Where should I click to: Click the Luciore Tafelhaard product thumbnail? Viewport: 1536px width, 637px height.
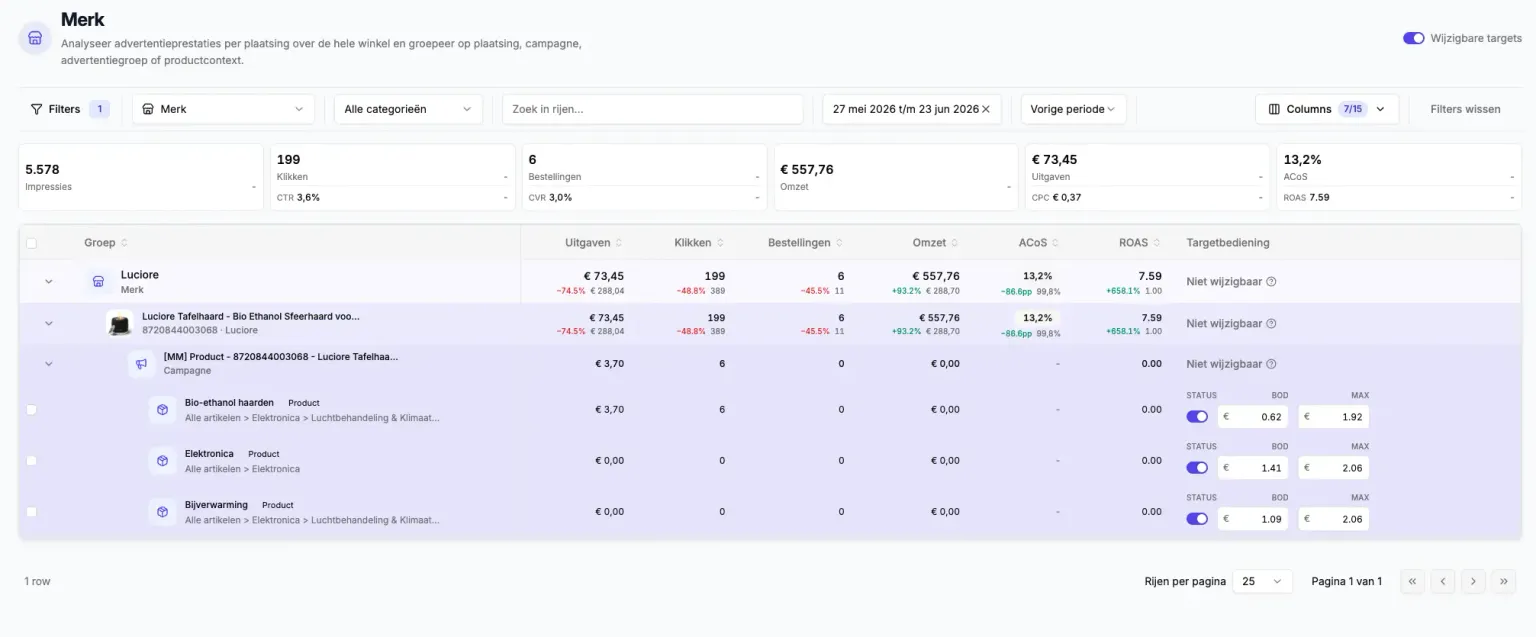click(x=120, y=323)
